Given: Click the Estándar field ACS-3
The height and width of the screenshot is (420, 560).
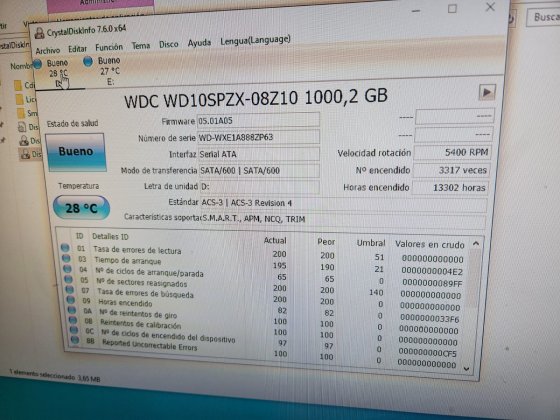Looking at the screenshot, I should [x=344, y=204].
